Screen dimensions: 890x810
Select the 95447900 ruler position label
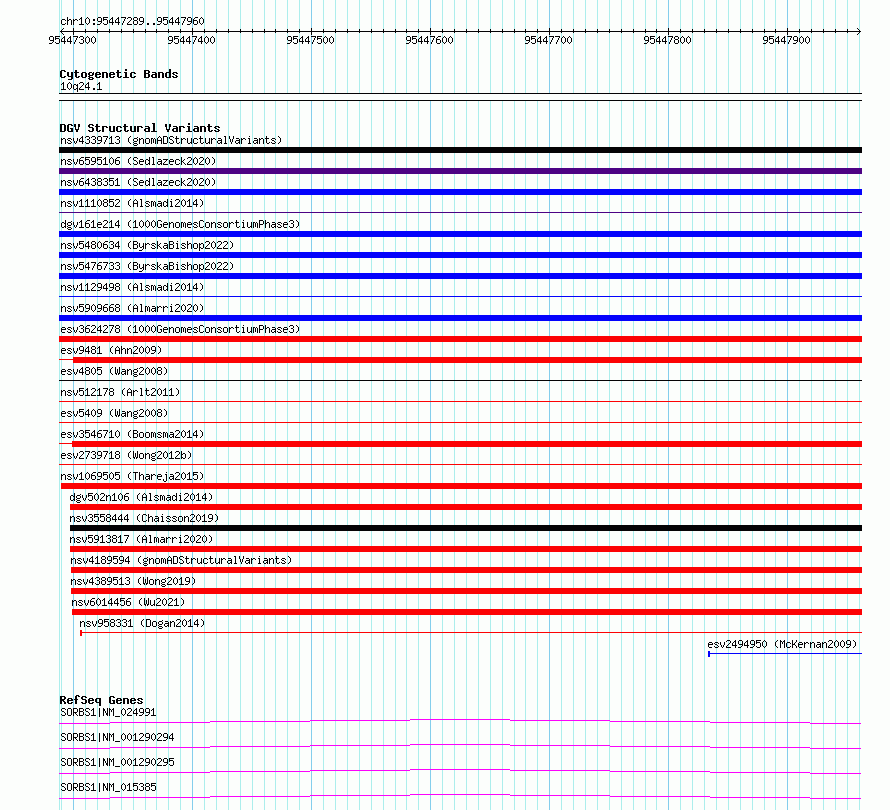point(786,40)
